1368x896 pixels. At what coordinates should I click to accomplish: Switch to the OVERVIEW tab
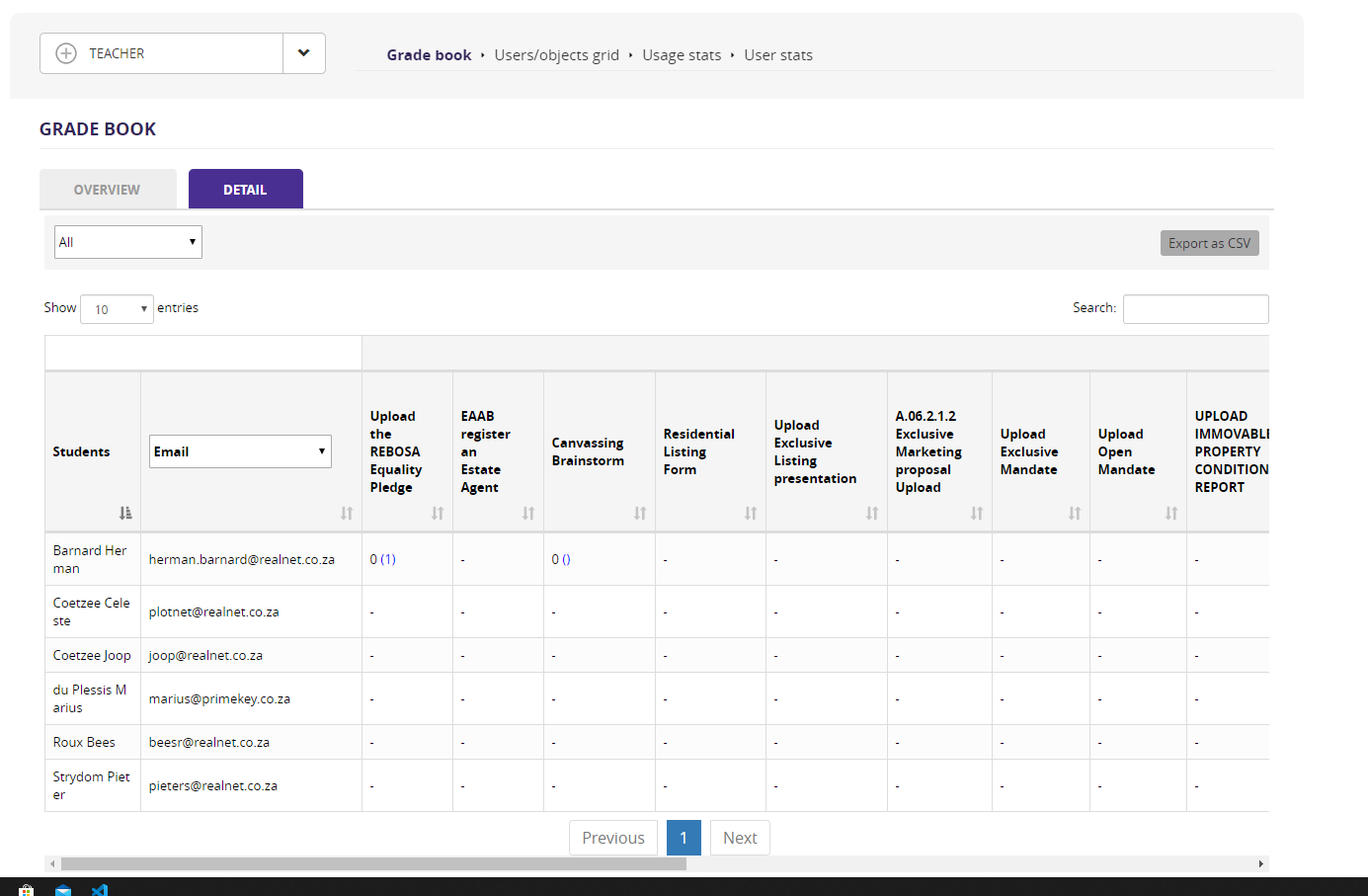pos(108,190)
